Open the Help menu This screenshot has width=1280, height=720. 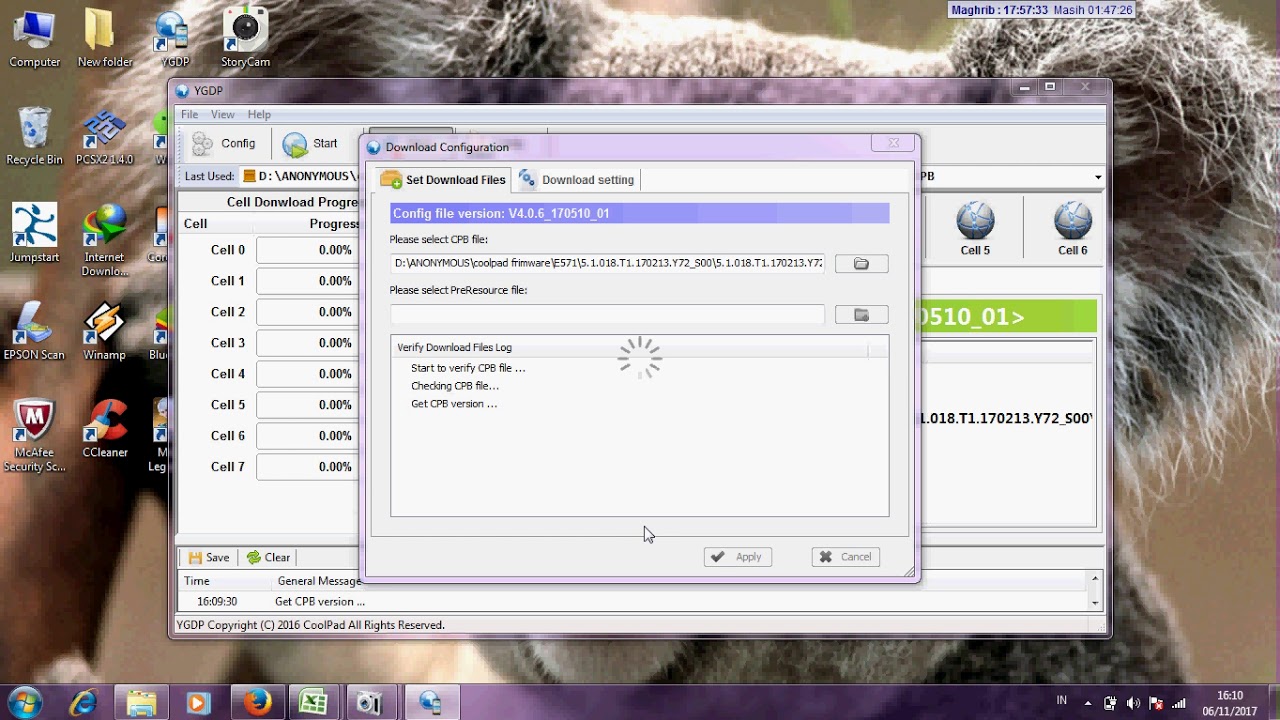(259, 115)
